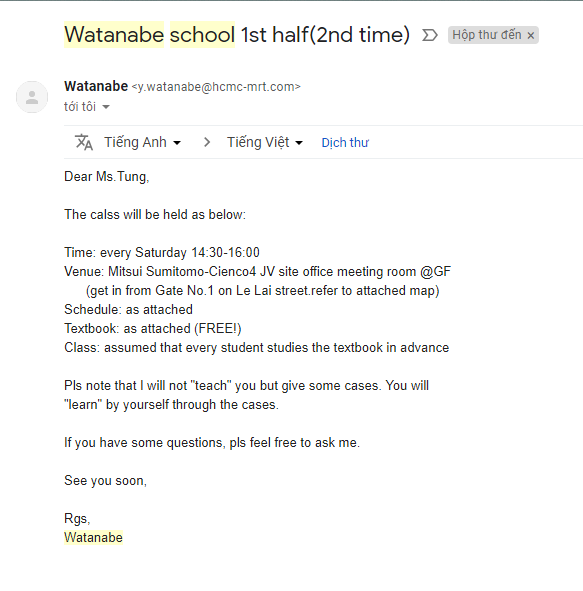Click the arrow between language selectors
Image resolution: width=583 pixels, height=591 pixels.
pos(207,142)
